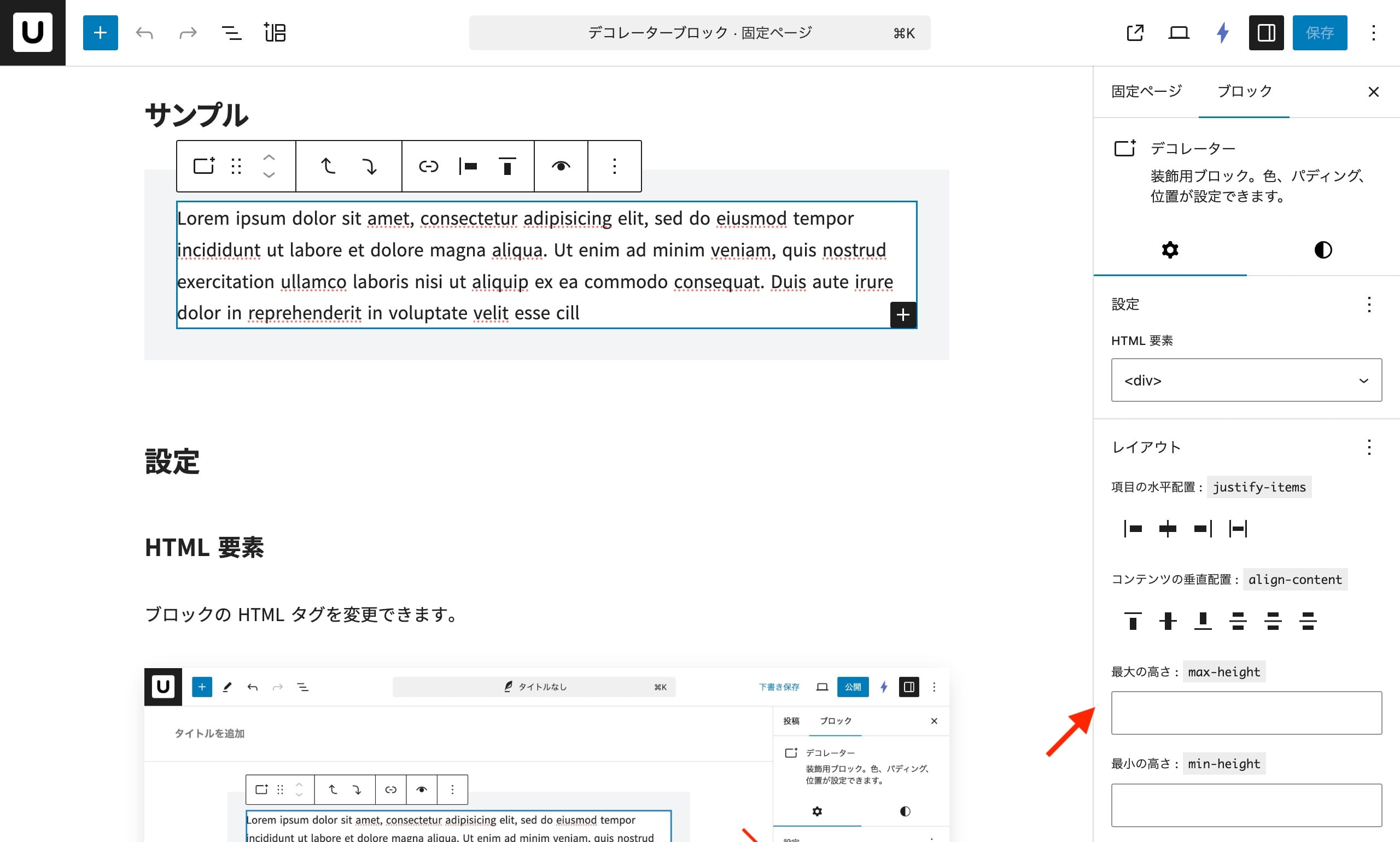Screen dimensions: 1400x842
Task: Set align-content to bottom
Action: point(1203,621)
